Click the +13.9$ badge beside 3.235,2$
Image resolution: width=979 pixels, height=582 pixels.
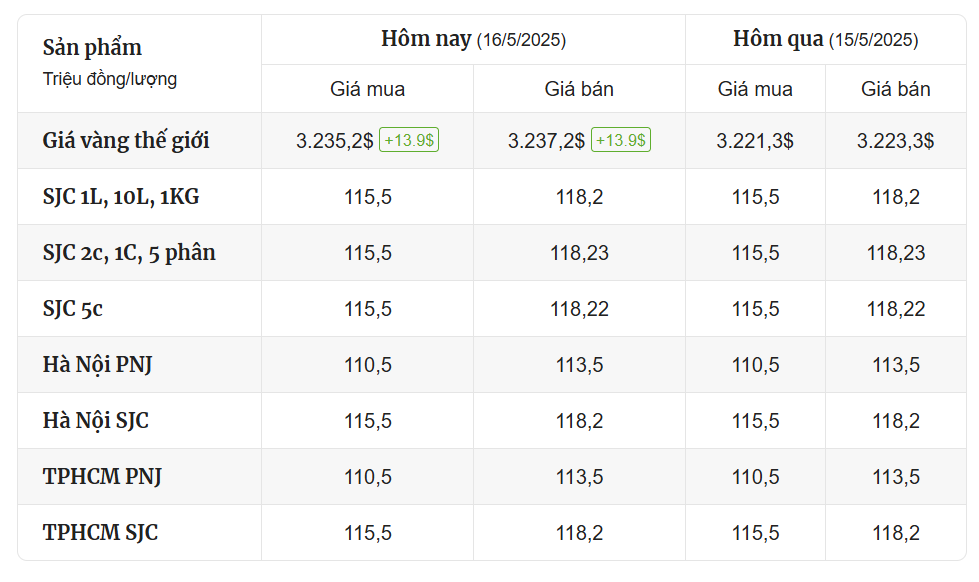click(x=409, y=140)
